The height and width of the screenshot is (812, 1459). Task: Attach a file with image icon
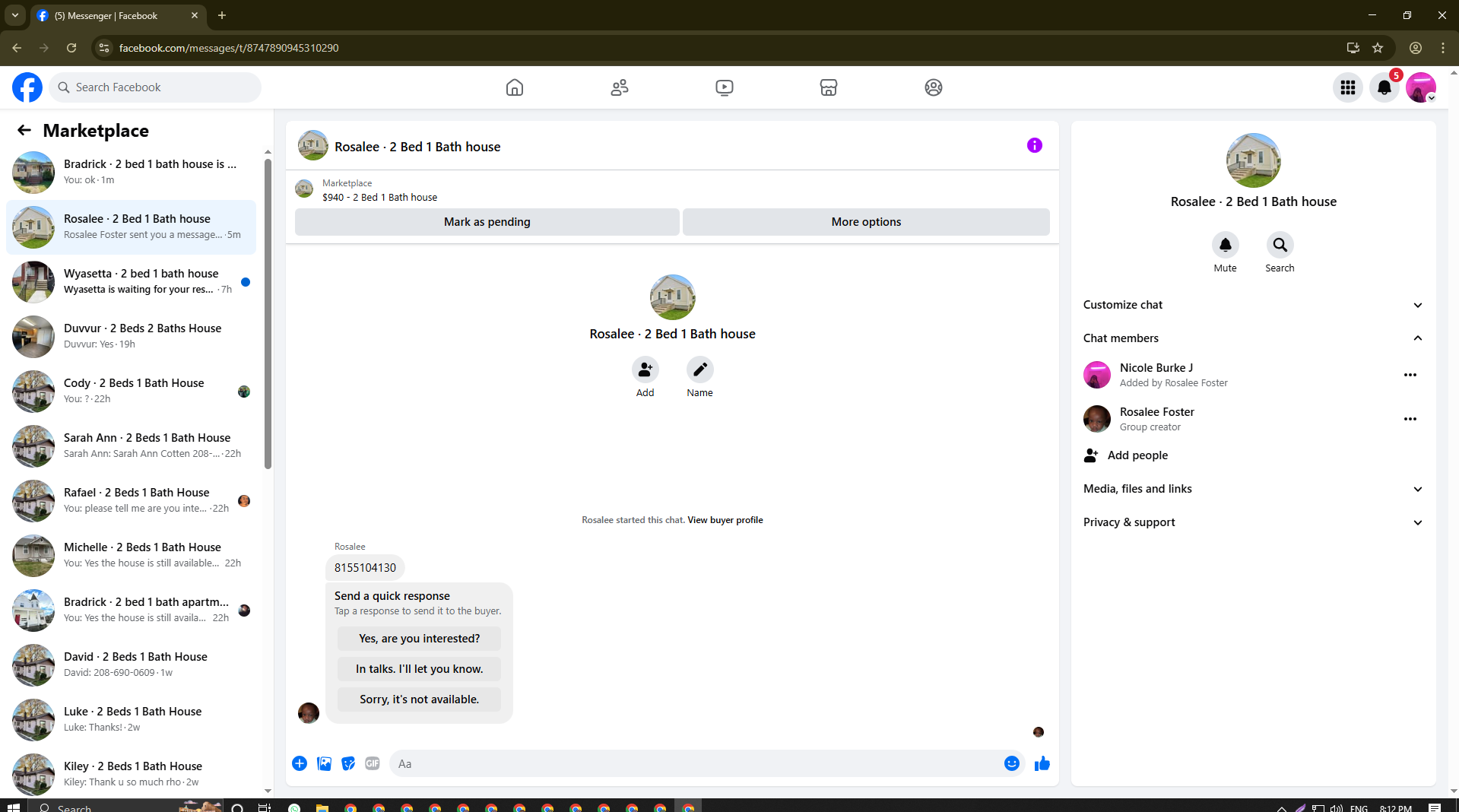pyautogui.click(x=324, y=763)
